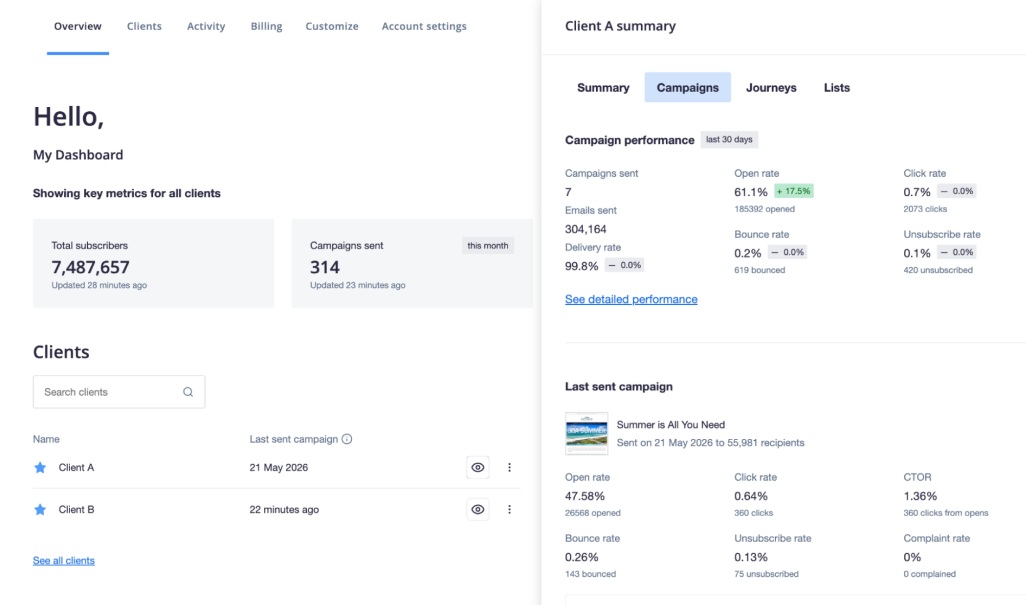Click the 61.1% open rate value
This screenshot has width=1026, height=605.
tap(751, 192)
